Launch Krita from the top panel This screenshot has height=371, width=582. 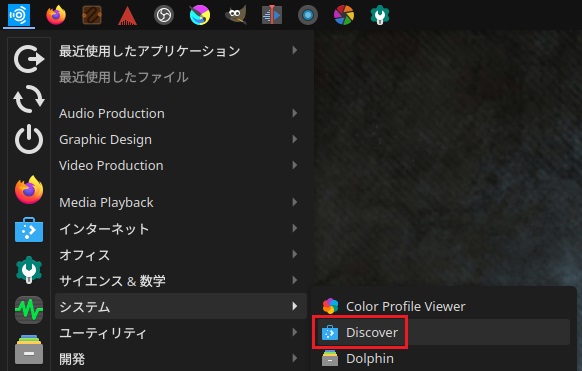200,15
